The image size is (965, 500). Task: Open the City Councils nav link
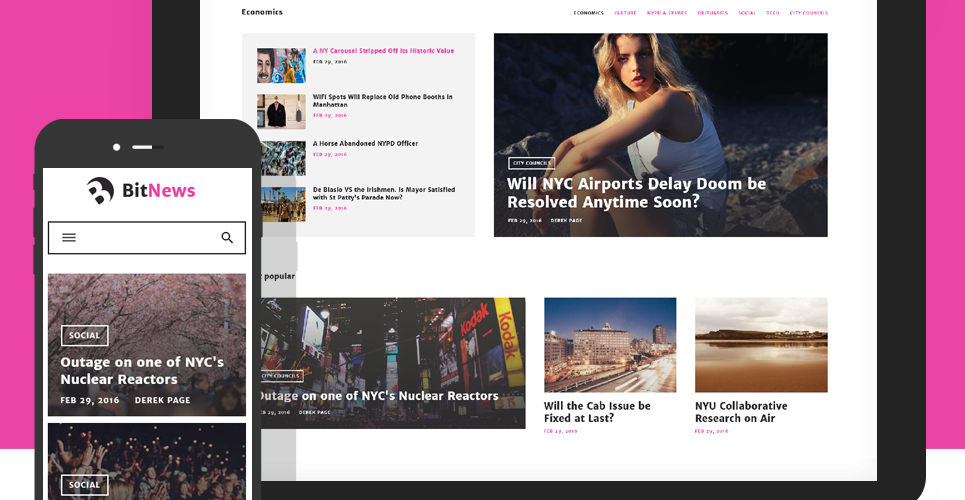pyautogui.click(x=809, y=13)
